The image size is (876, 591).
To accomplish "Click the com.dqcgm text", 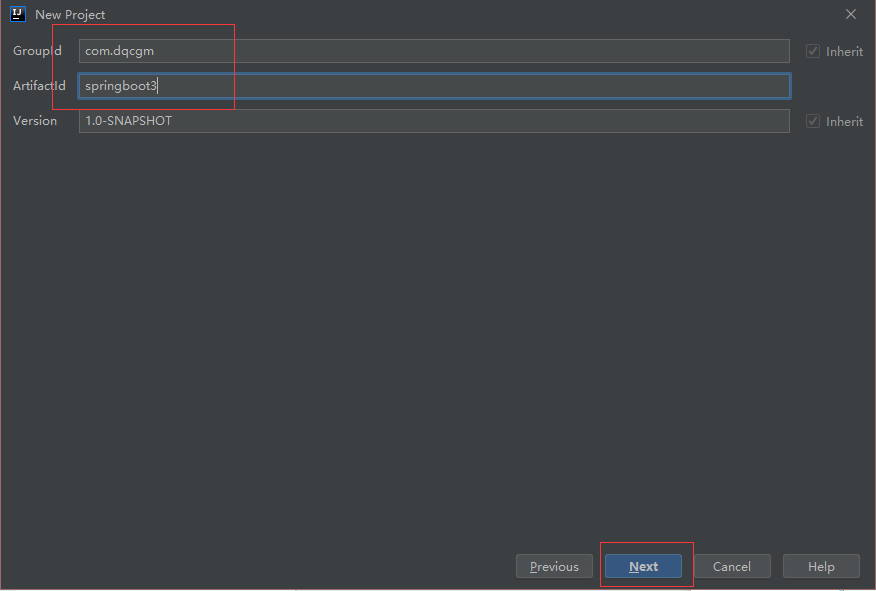I will pos(119,51).
